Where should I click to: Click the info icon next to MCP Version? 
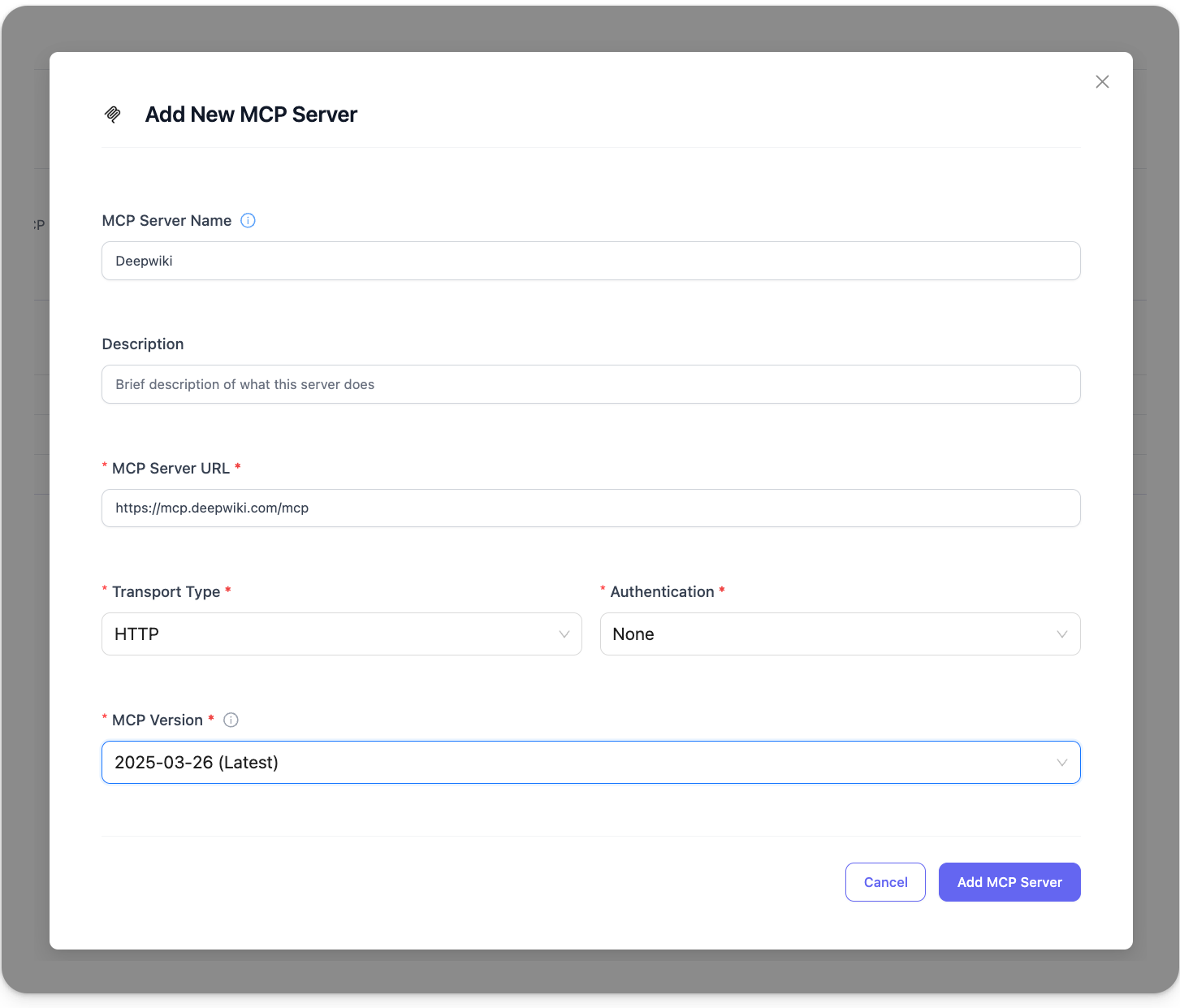[231, 720]
